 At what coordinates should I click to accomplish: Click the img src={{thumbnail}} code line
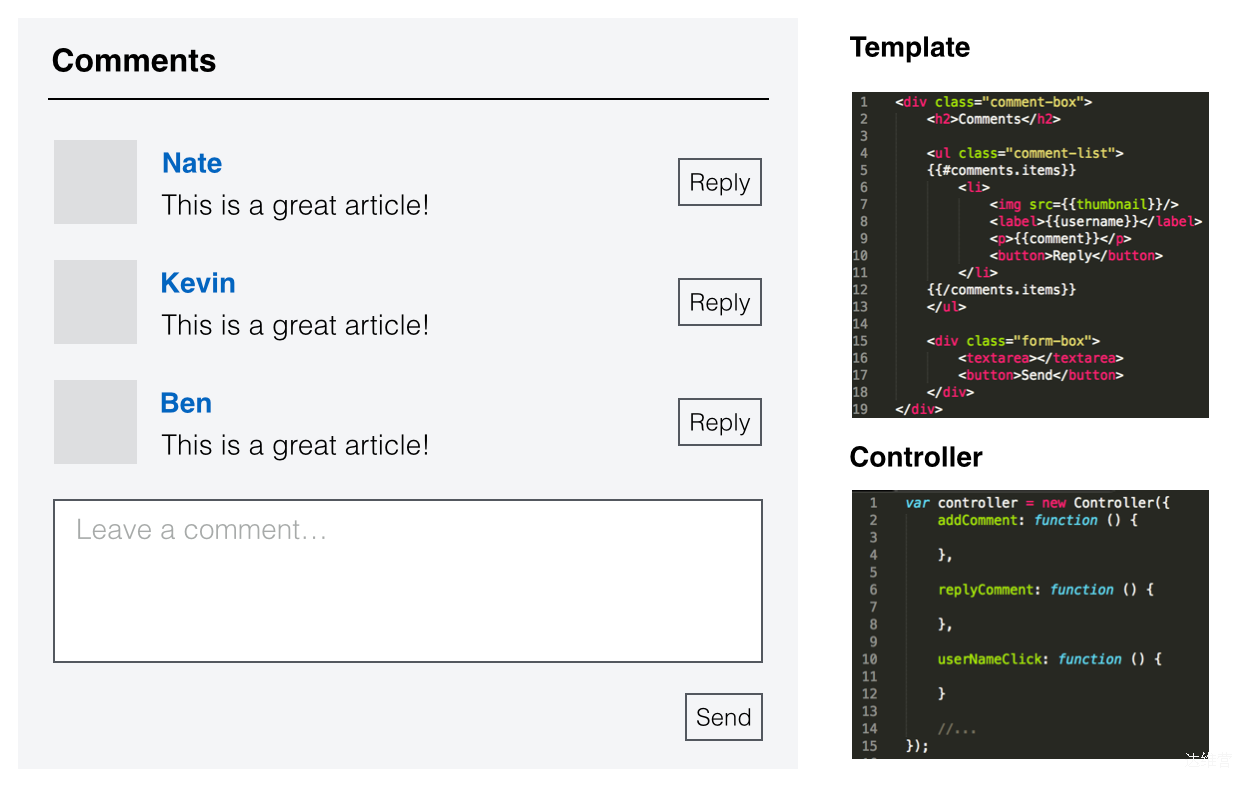tap(1084, 204)
